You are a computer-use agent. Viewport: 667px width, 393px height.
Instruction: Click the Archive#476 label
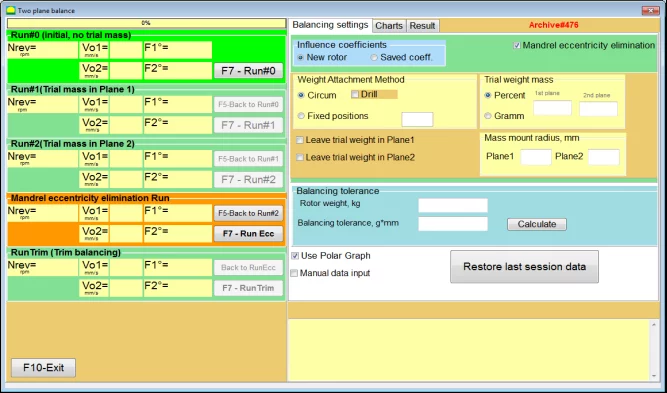click(553, 25)
